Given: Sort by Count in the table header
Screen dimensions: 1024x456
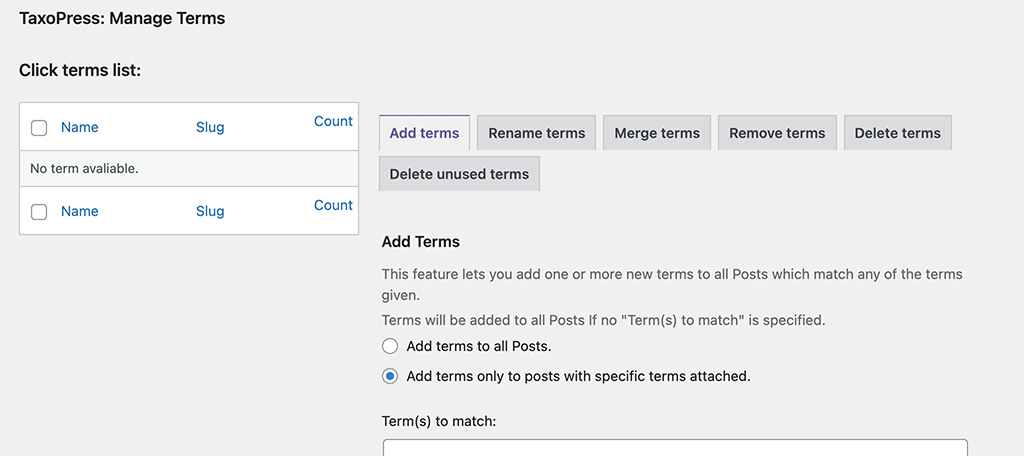Looking at the screenshot, I should [x=333, y=122].
